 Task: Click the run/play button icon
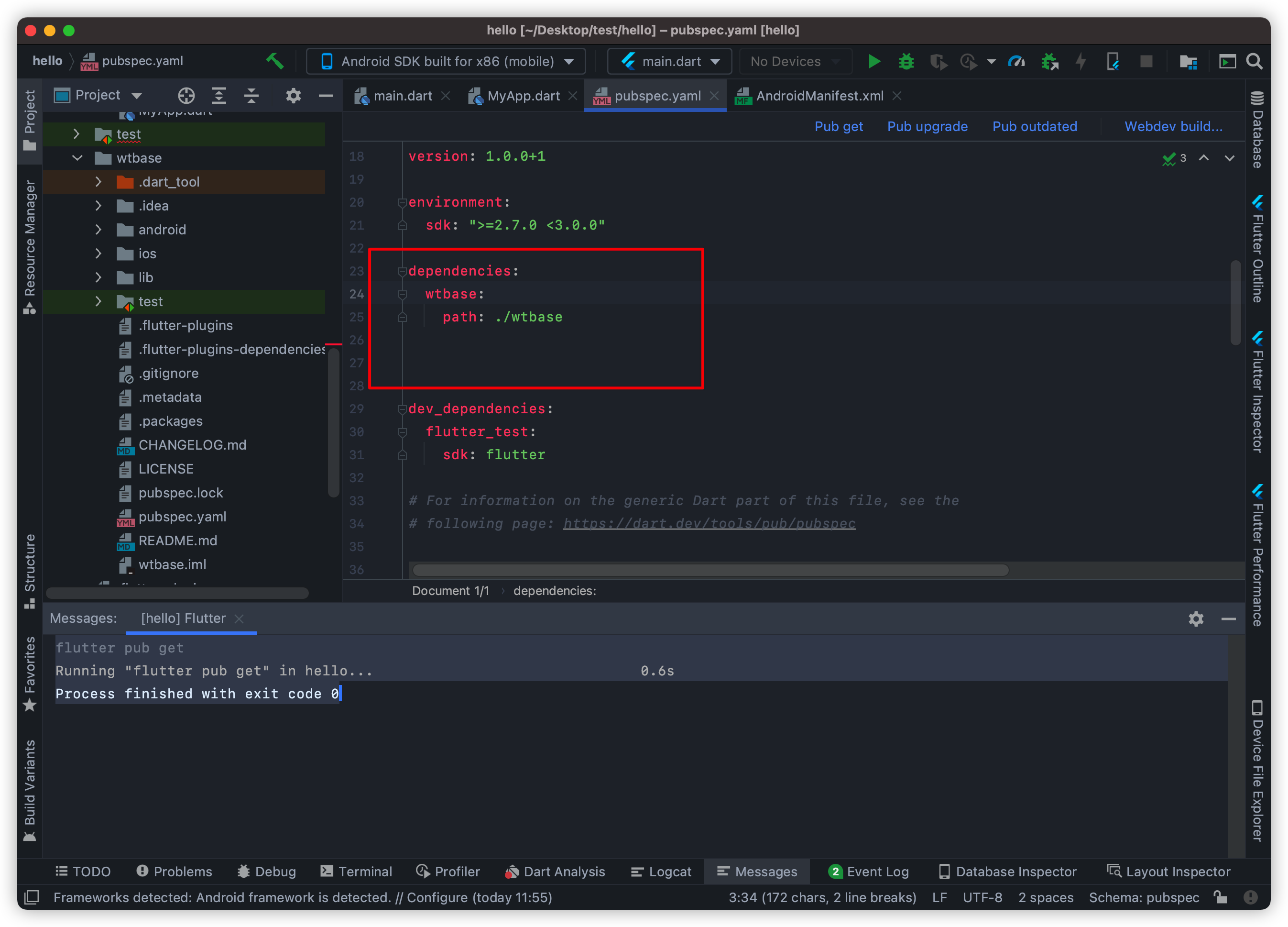click(872, 62)
